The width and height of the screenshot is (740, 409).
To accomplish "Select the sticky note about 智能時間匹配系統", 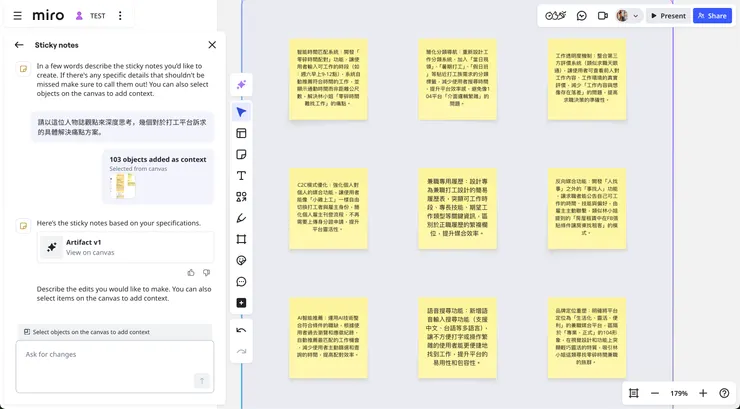I will (328, 79).
